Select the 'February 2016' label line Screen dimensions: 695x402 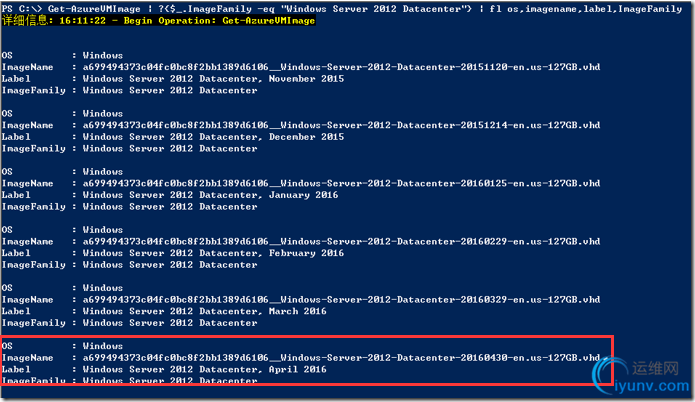[173, 253]
